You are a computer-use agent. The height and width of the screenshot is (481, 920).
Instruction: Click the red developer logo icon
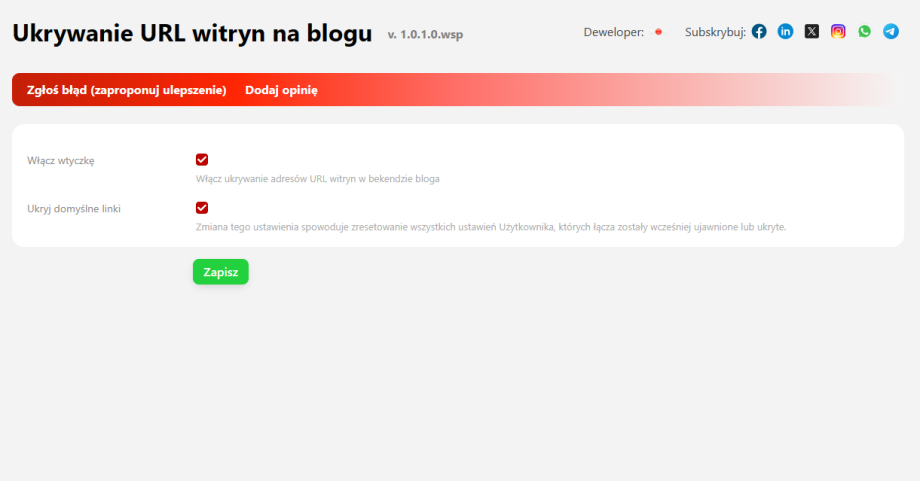[x=658, y=32]
